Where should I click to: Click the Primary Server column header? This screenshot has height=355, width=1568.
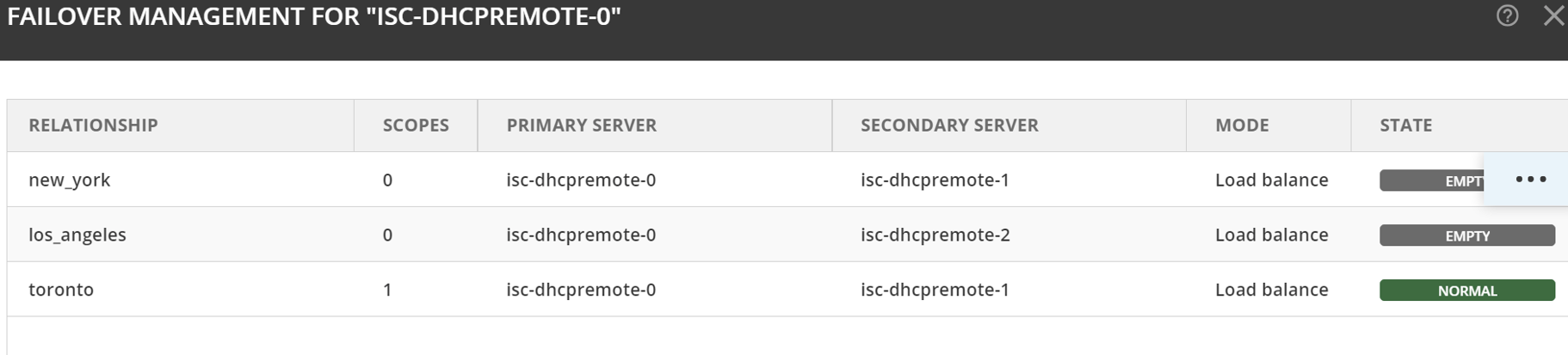pyautogui.click(x=581, y=125)
